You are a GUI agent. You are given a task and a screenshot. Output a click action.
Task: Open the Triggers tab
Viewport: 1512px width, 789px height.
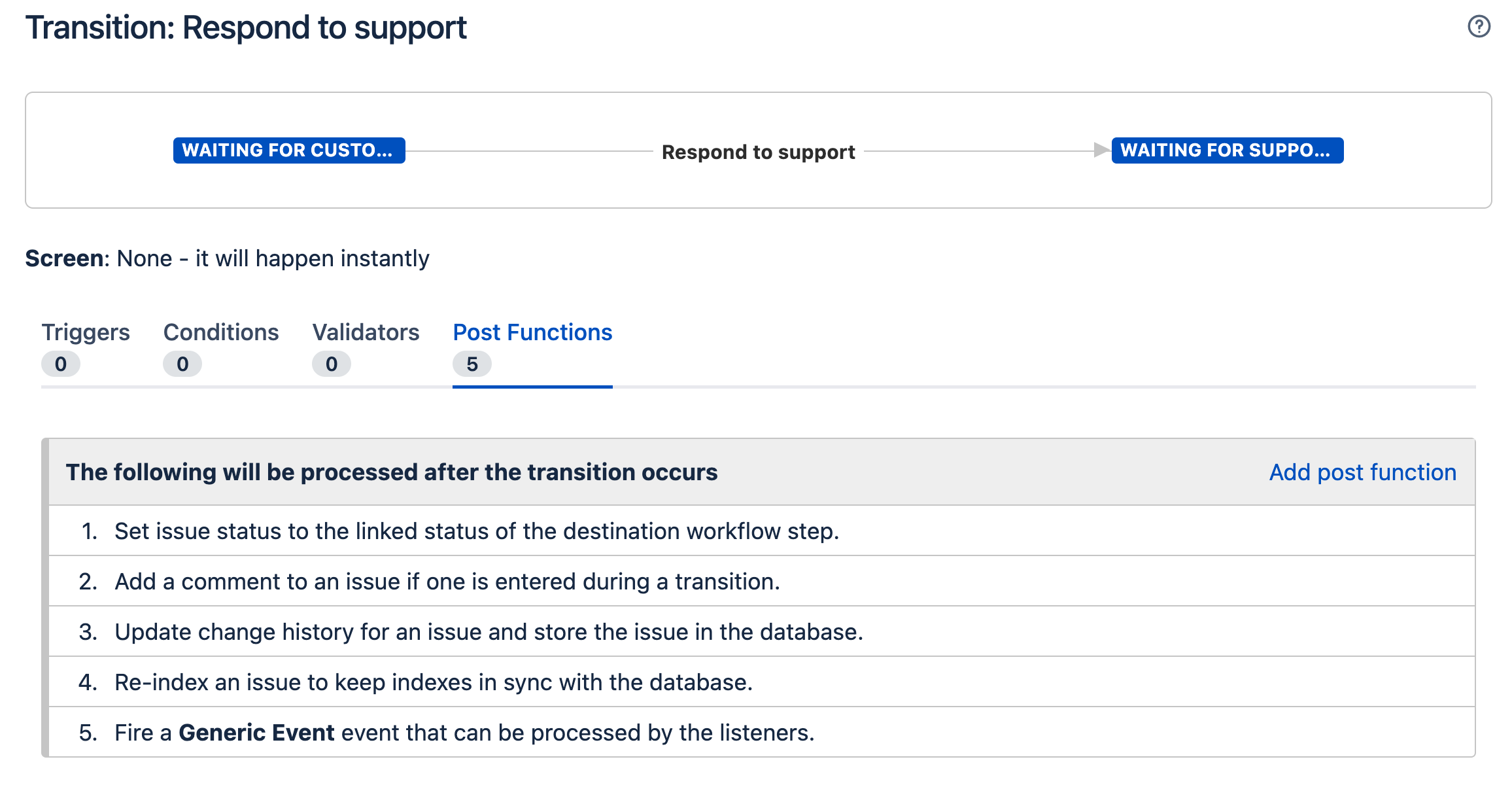tap(86, 332)
